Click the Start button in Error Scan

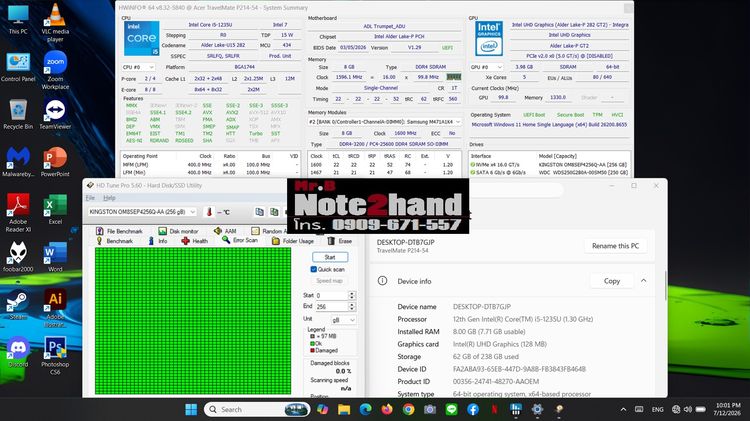click(330, 257)
